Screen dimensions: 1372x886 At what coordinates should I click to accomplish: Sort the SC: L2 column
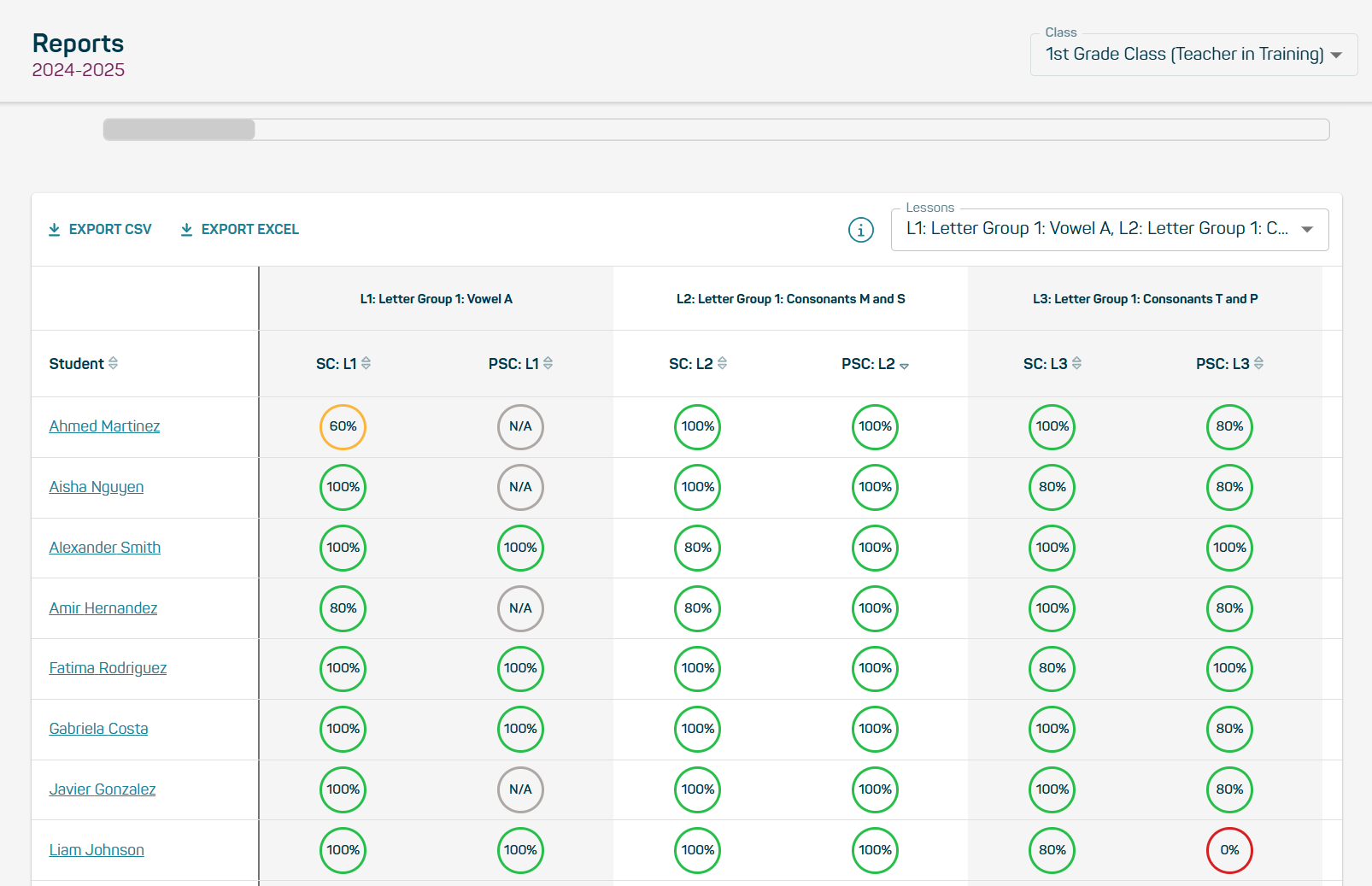pyautogui.click(x=722, y=363)
